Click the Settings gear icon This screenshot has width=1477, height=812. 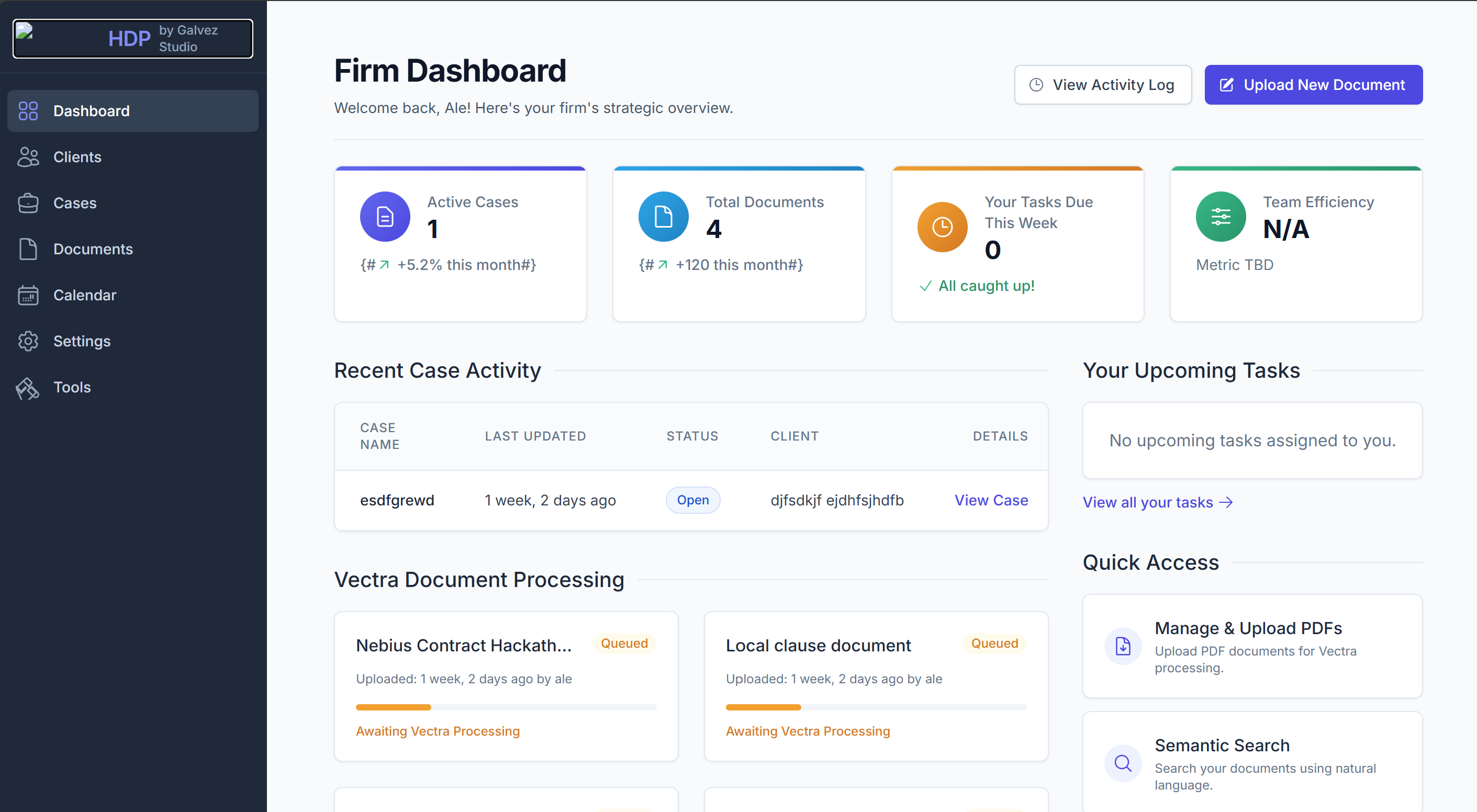(28, 341)
